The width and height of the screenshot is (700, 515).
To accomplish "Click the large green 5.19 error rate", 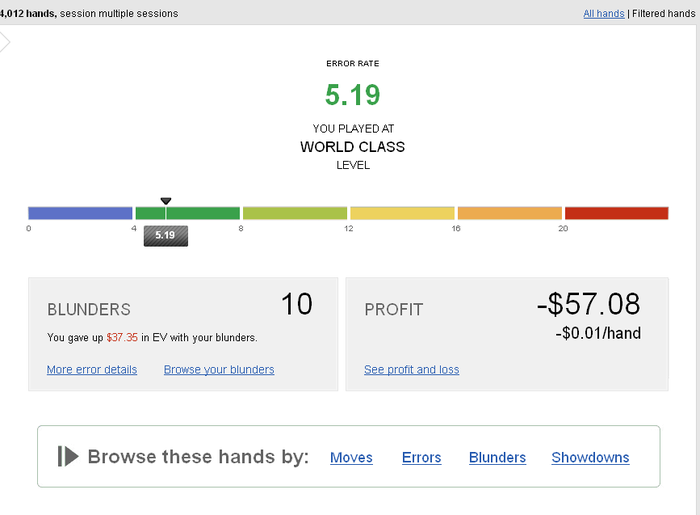I will point(353,95).
